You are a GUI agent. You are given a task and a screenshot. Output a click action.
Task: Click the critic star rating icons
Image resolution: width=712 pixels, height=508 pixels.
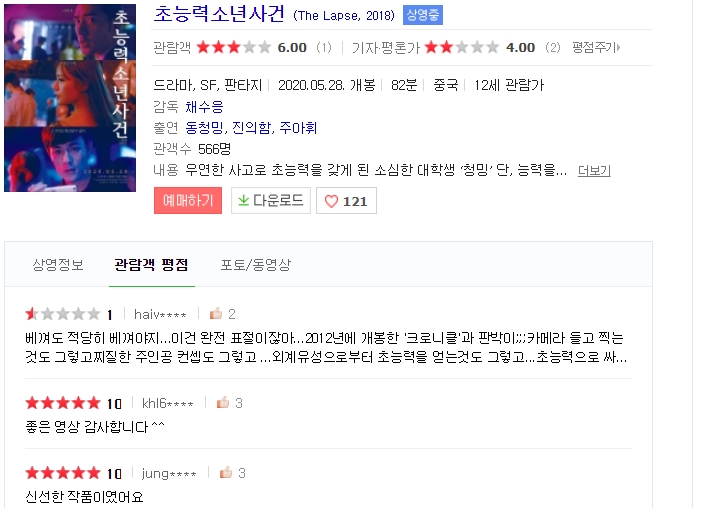(462, 47)
